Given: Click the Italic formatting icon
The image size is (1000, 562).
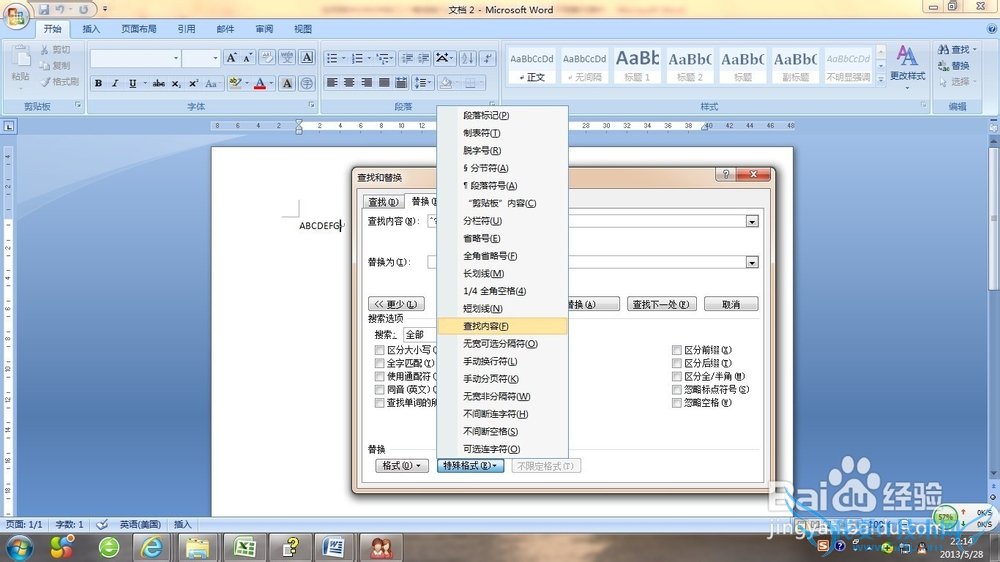Looking at the screenshot, I should click(x=115, y=84).
